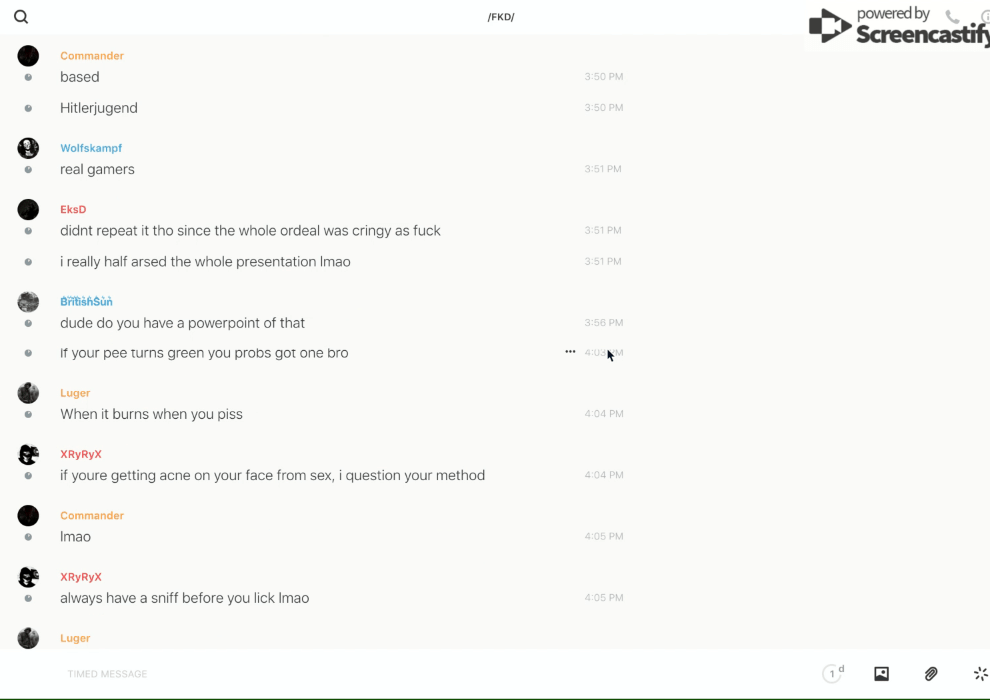Screen dimensions: 990x700
Task: Click Commander's avatar above the "based" message
Action: click(28, 56)
